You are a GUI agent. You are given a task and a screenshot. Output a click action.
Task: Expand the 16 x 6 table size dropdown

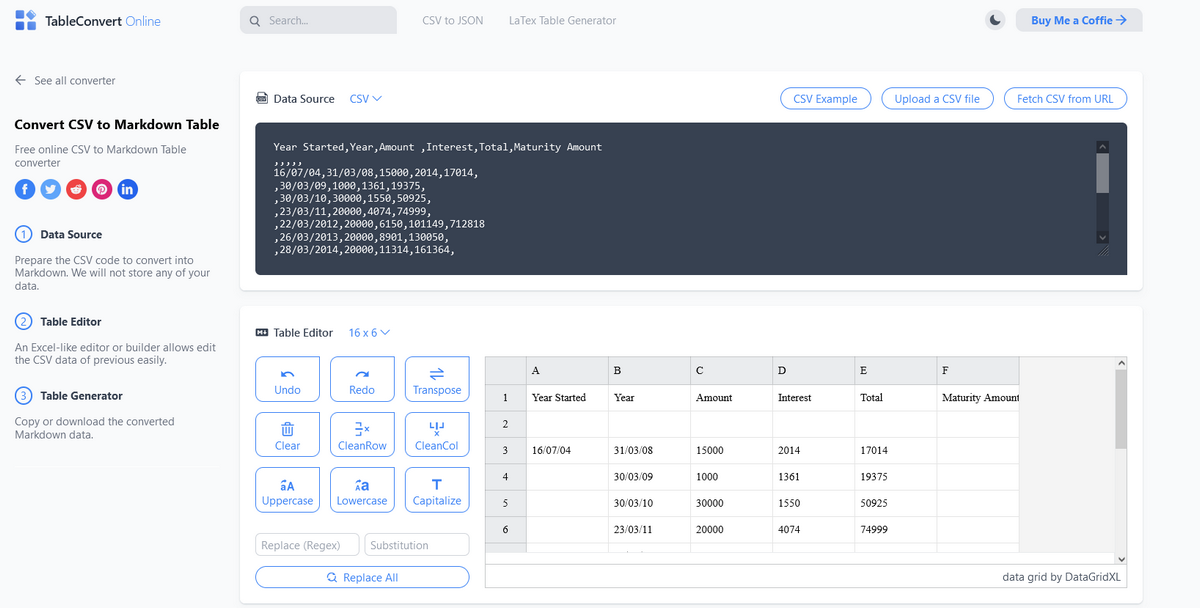(368, 332)
